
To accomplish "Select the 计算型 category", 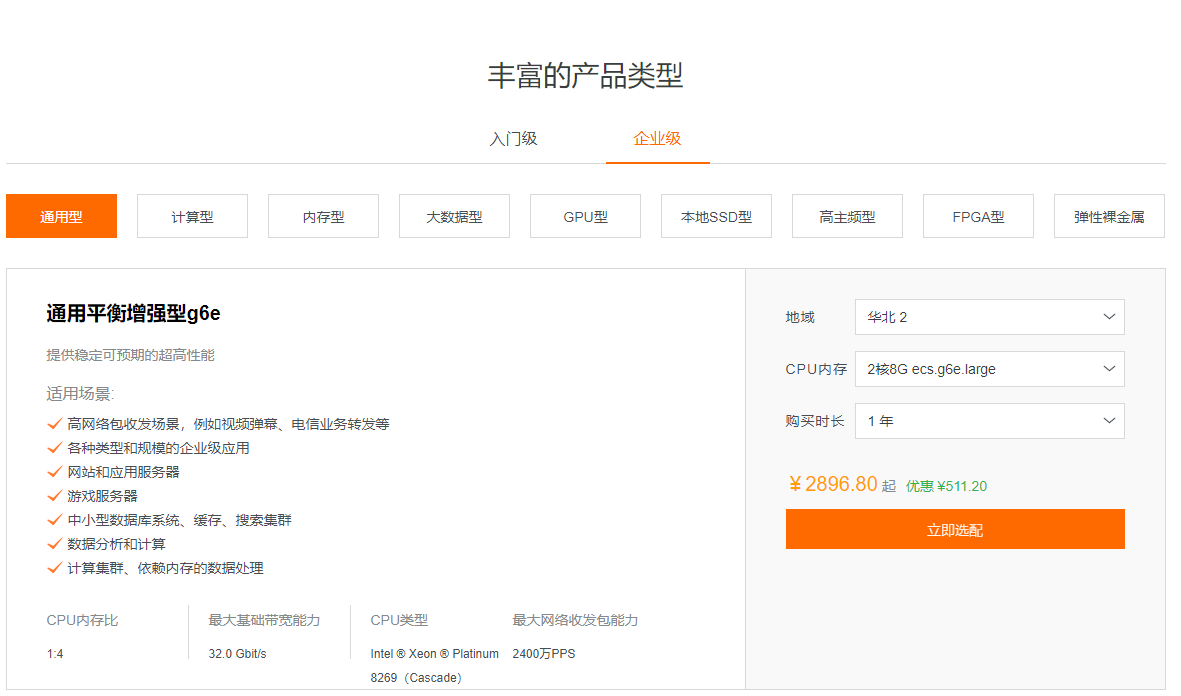I will tap(192, 216).
